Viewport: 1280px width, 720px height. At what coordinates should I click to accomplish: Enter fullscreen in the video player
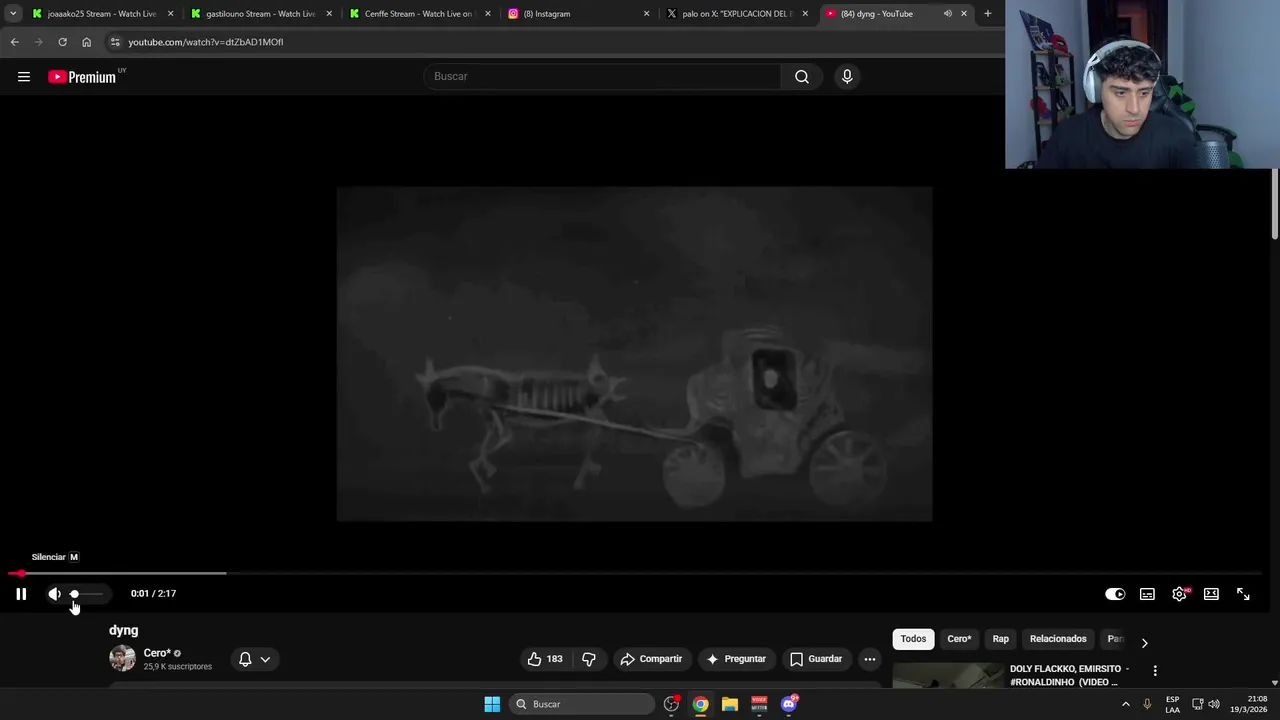(1243, 594)
